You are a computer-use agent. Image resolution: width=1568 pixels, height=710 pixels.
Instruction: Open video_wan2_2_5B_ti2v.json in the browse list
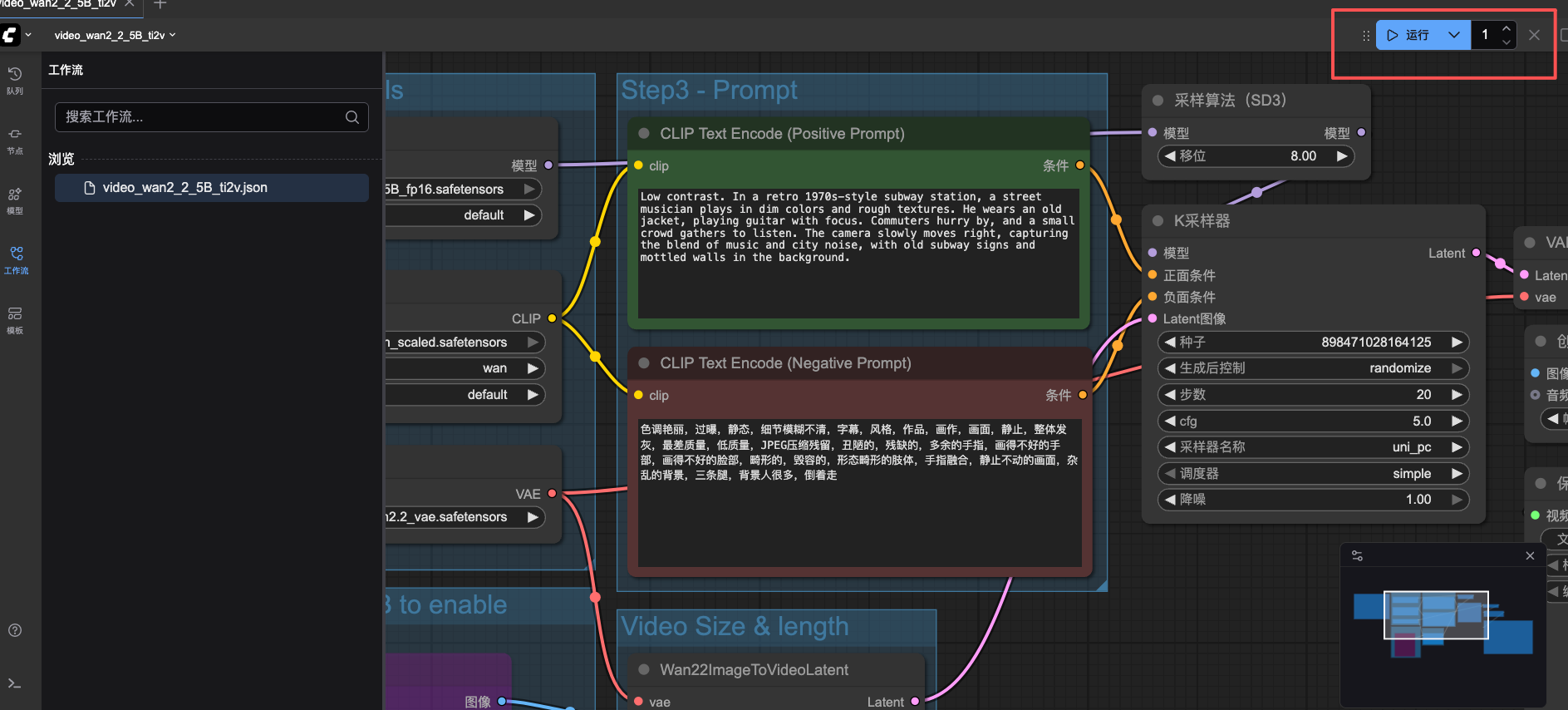[x=184, y=188]
